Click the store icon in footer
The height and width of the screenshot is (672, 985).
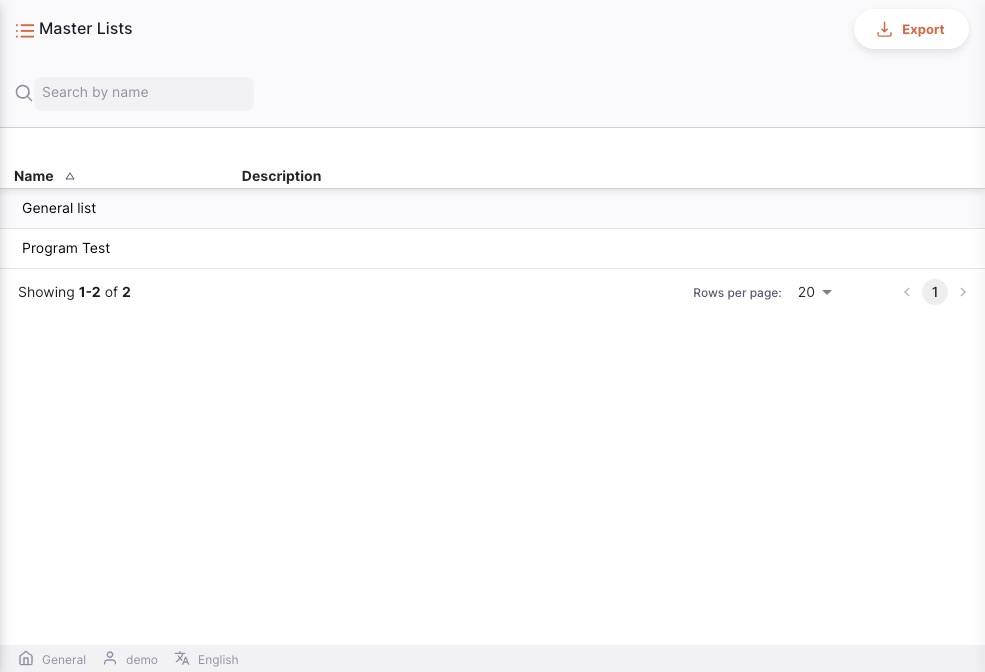[26, 659]
